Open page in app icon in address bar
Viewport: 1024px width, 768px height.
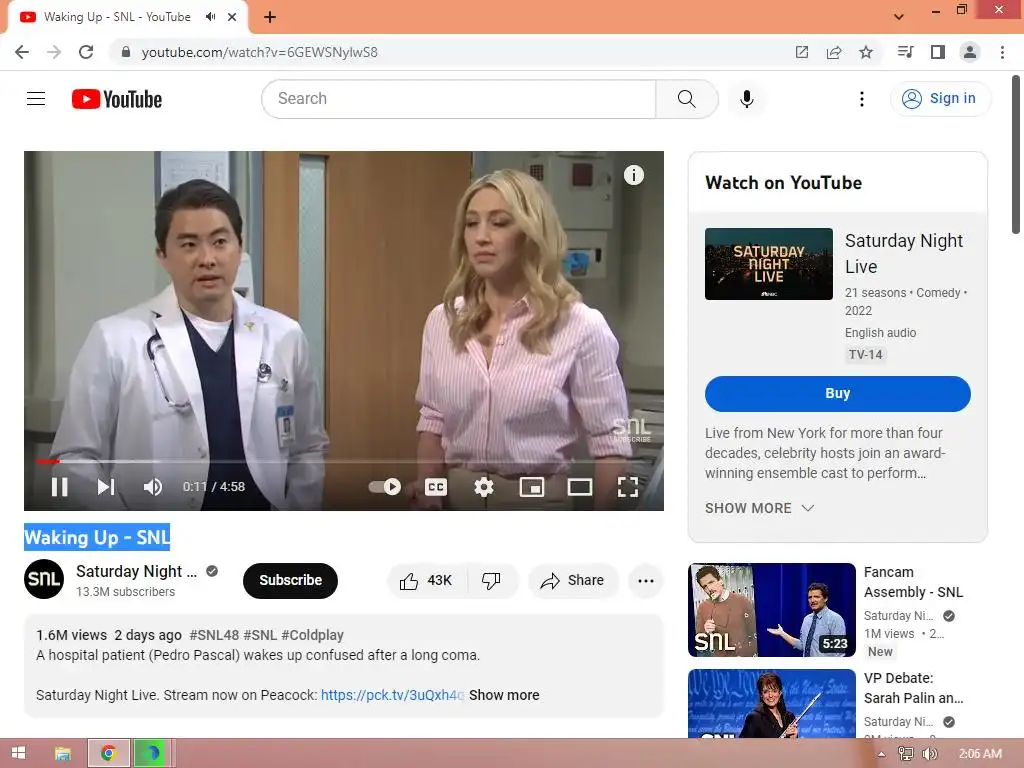[x=802, y=52]
